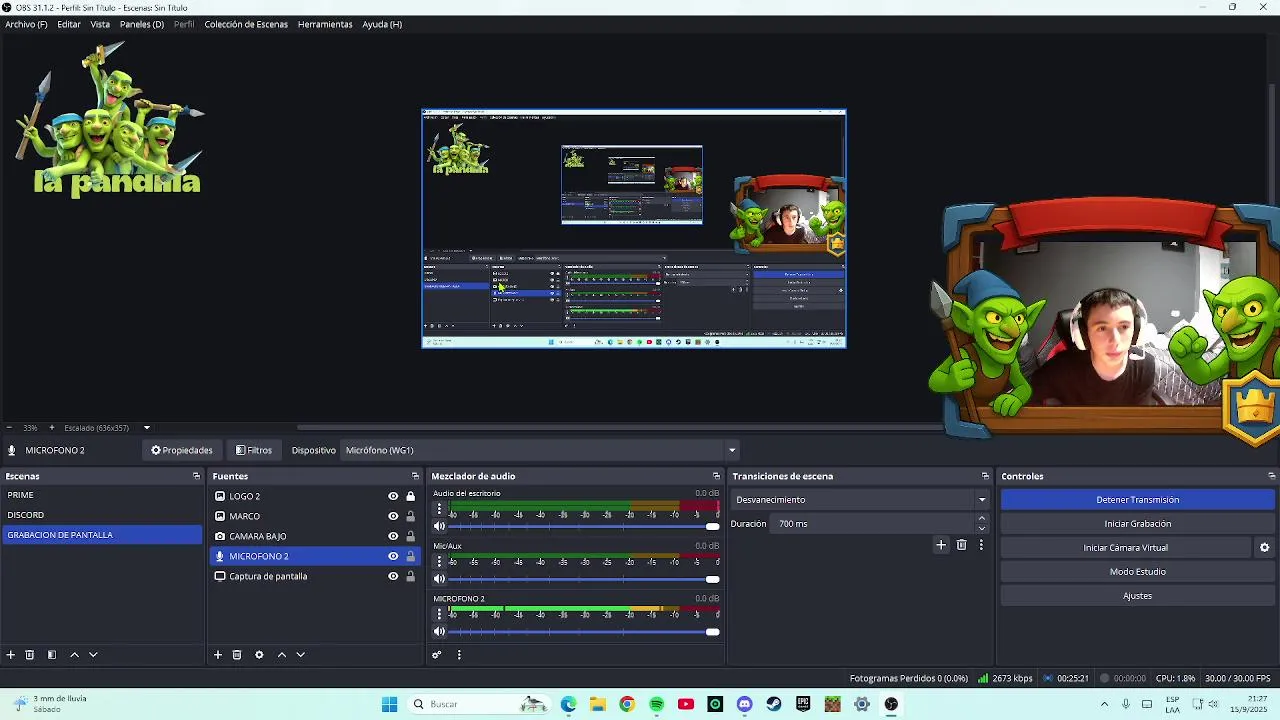Decrease transition duration with down stepper
The height and width of the screenshot is (720, 1280).
click(981, 528)
